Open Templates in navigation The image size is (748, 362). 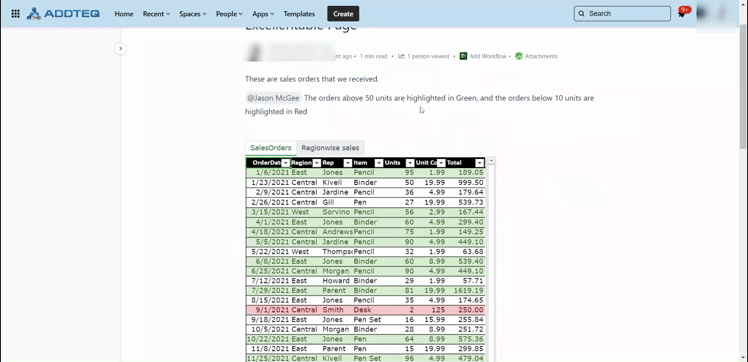pyautogui.click(x=299, y=14)
